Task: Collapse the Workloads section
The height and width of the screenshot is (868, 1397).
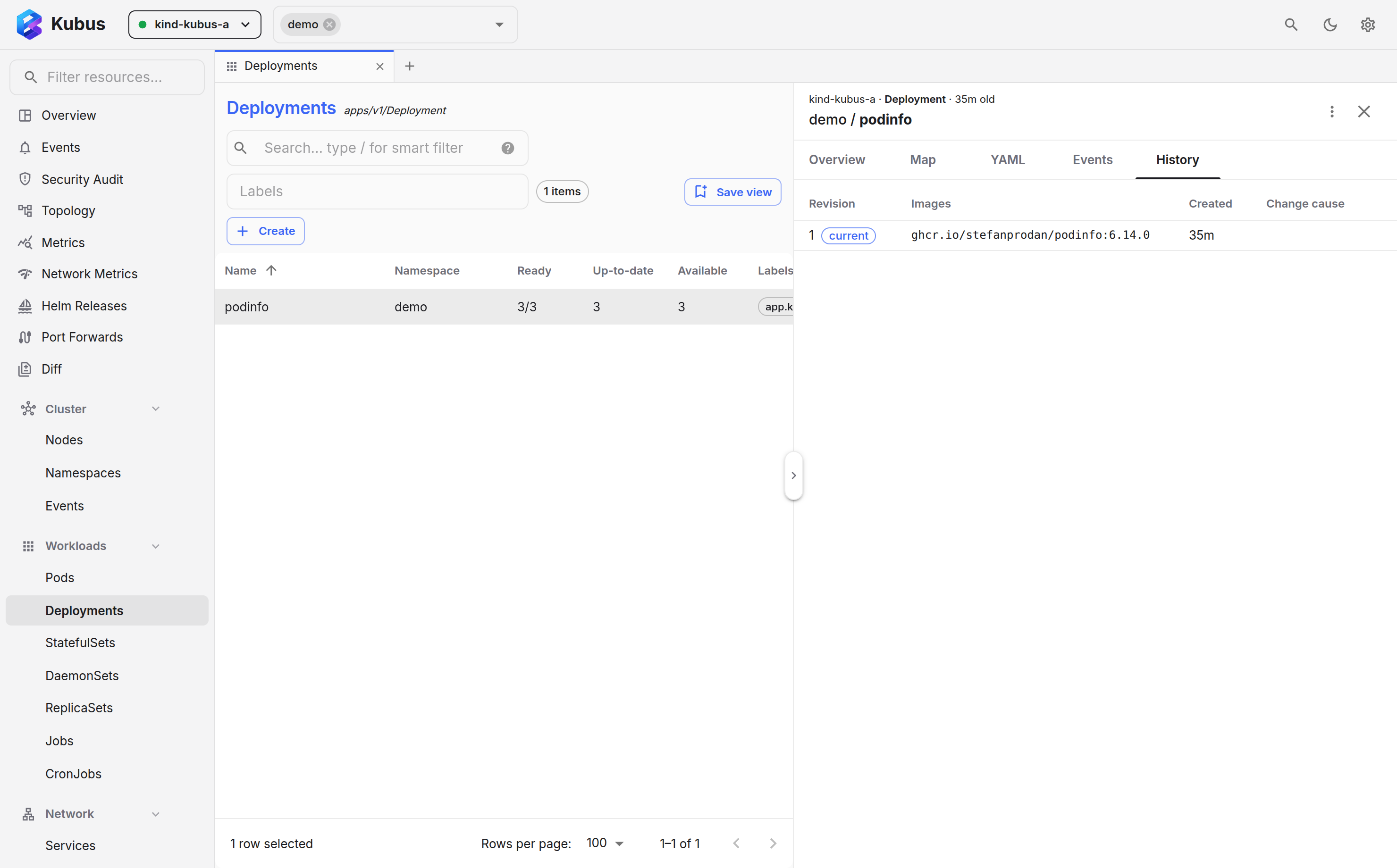Action: (155, 546)
